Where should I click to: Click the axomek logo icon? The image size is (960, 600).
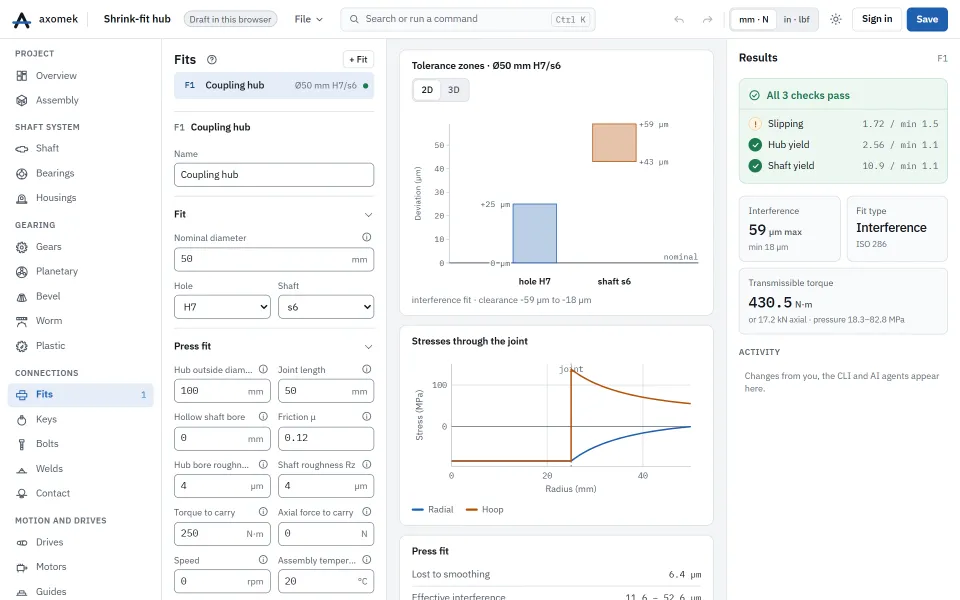pyautogui.click(x=21, y=20)
